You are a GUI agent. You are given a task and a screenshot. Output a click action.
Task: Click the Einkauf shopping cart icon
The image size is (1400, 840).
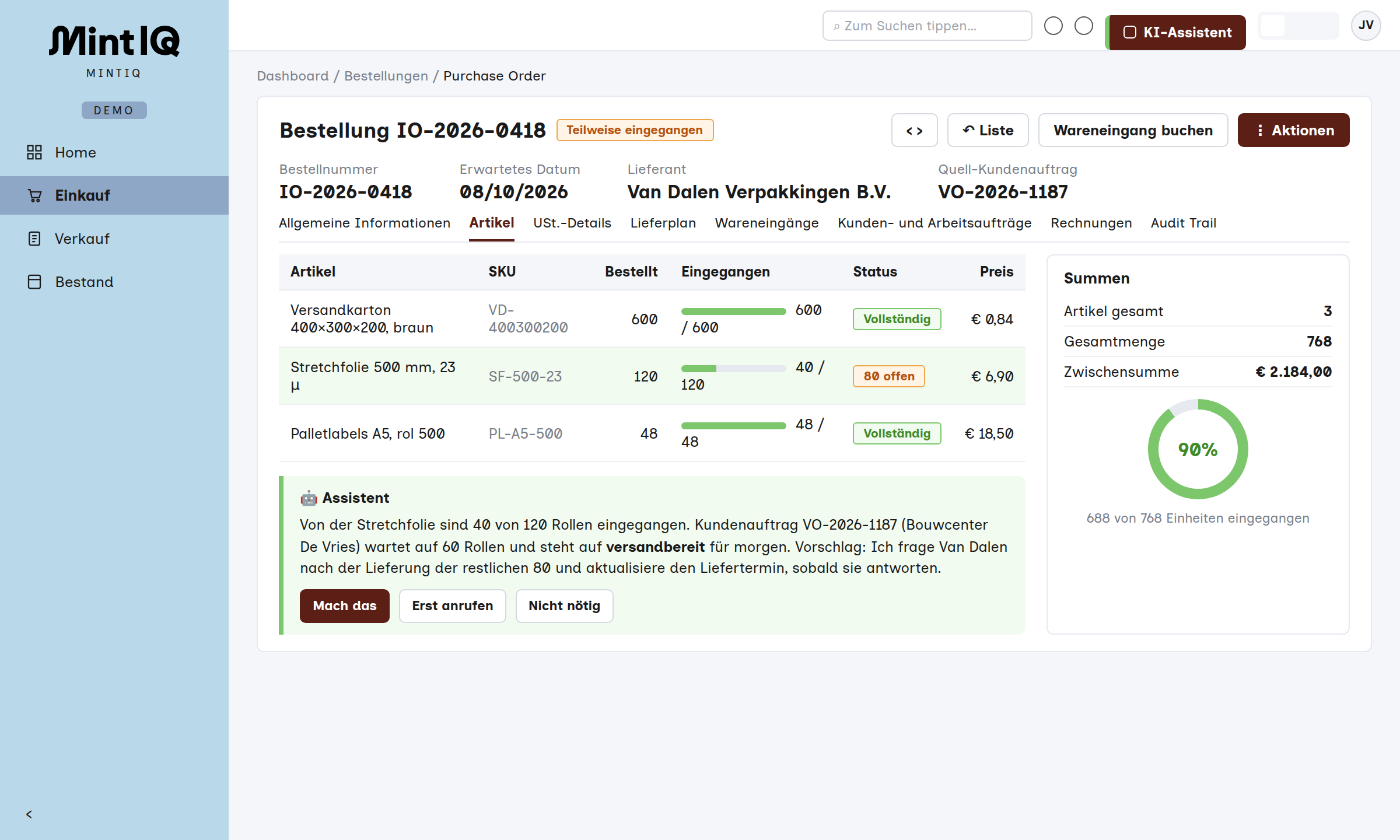click(34, 195)
